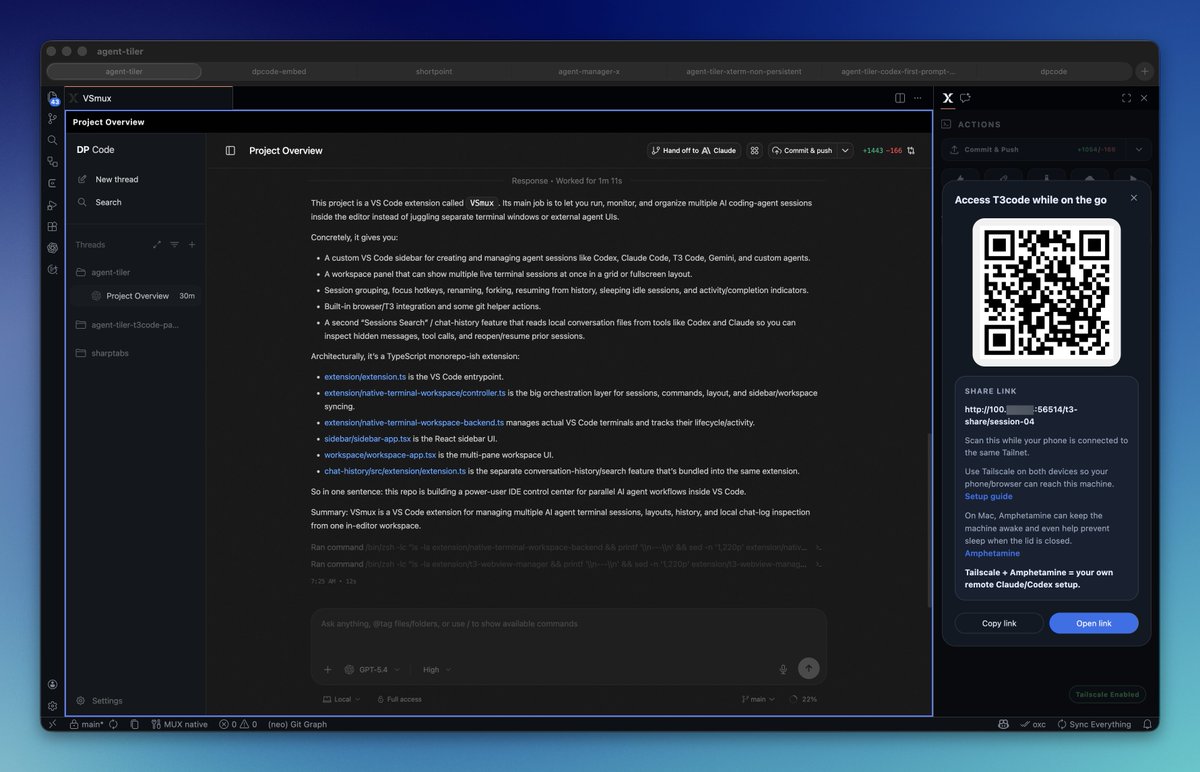The height and width of the screenshot is (772, 1200).
Task: Open the Setup guide link
Action: click(988, 496)
